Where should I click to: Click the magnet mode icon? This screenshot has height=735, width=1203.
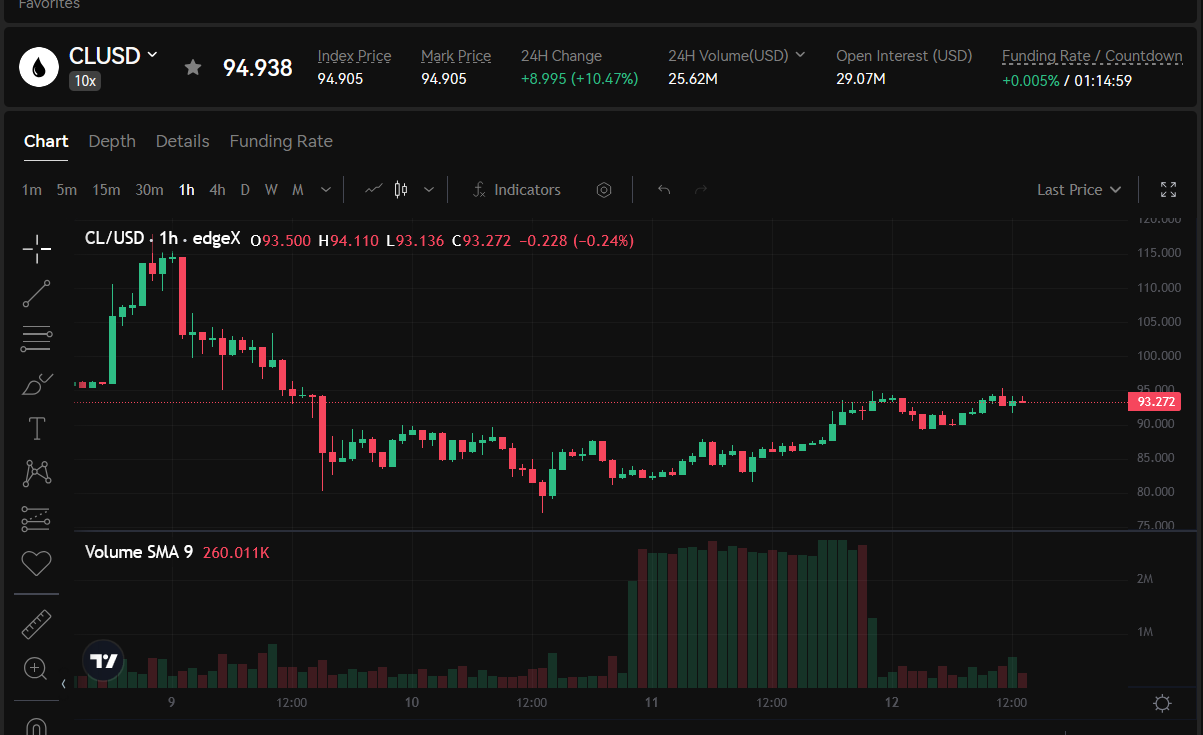coord(37,725)
